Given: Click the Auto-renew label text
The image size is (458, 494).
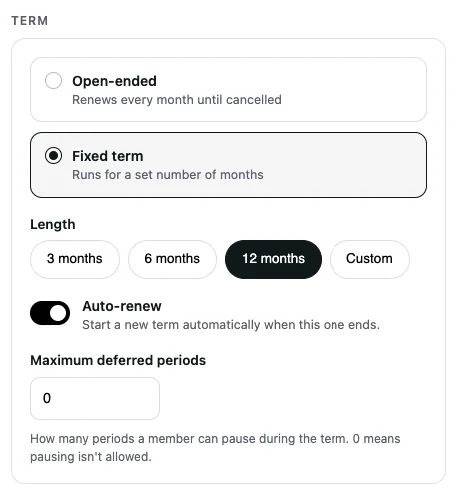Looking at the screenshot, I should click(122, 306).
